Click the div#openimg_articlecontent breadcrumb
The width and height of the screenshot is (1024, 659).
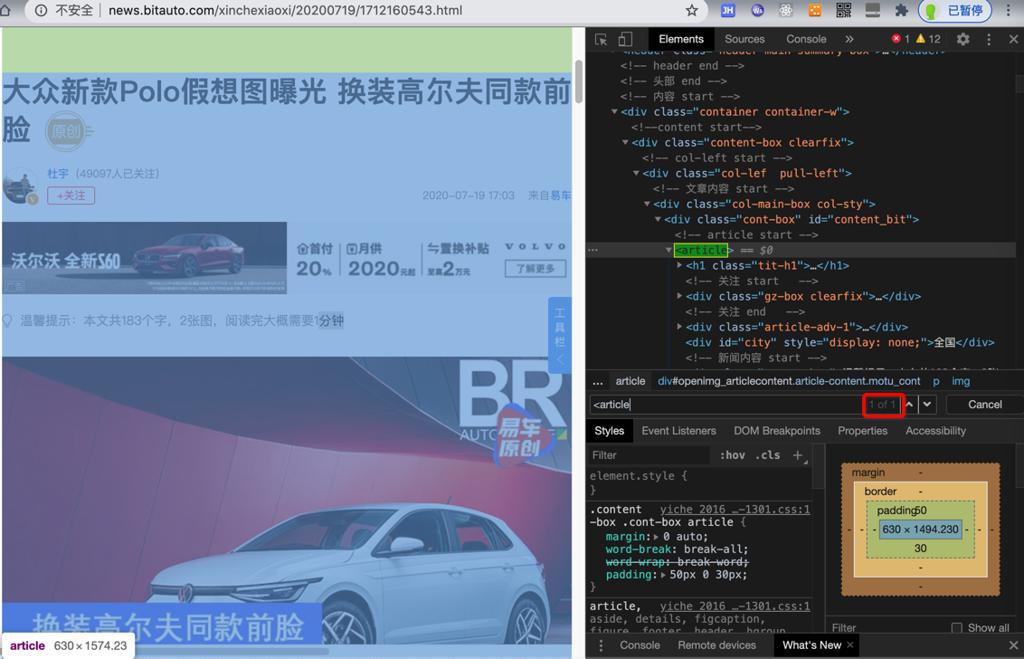(788, 381)
